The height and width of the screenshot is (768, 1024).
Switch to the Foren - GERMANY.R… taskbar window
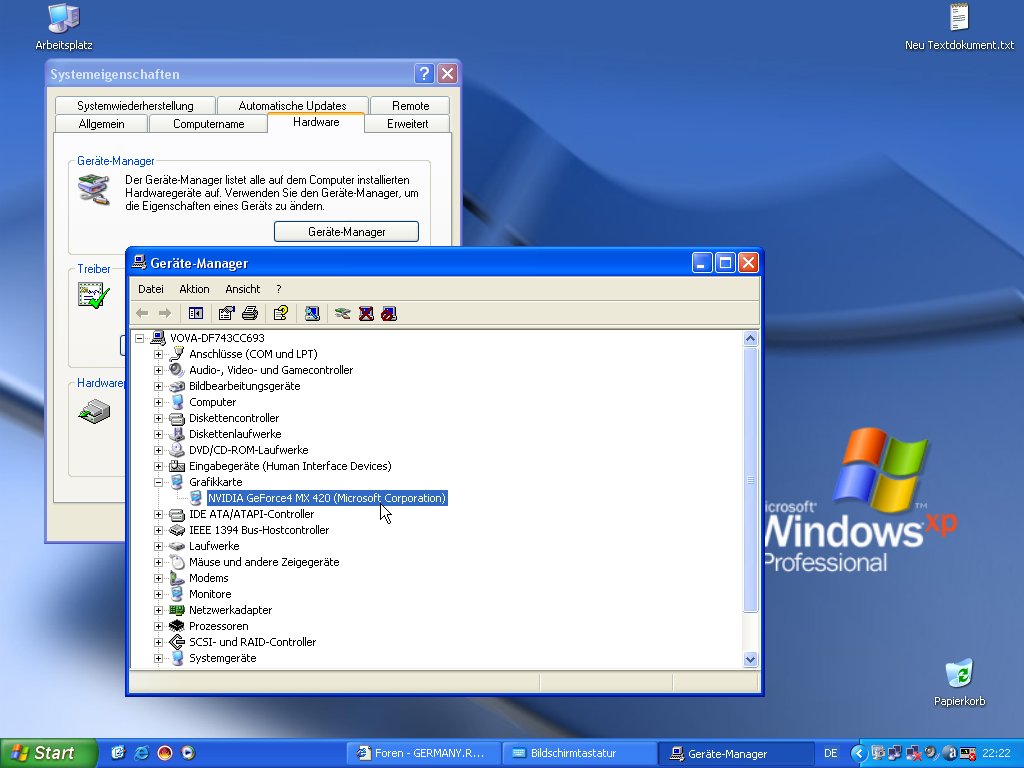[423, 753]
